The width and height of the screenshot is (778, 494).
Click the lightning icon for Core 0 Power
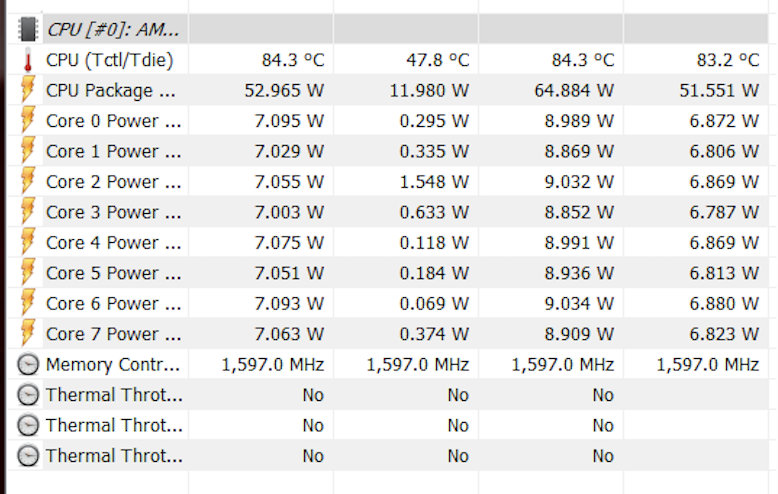point(28,121)
